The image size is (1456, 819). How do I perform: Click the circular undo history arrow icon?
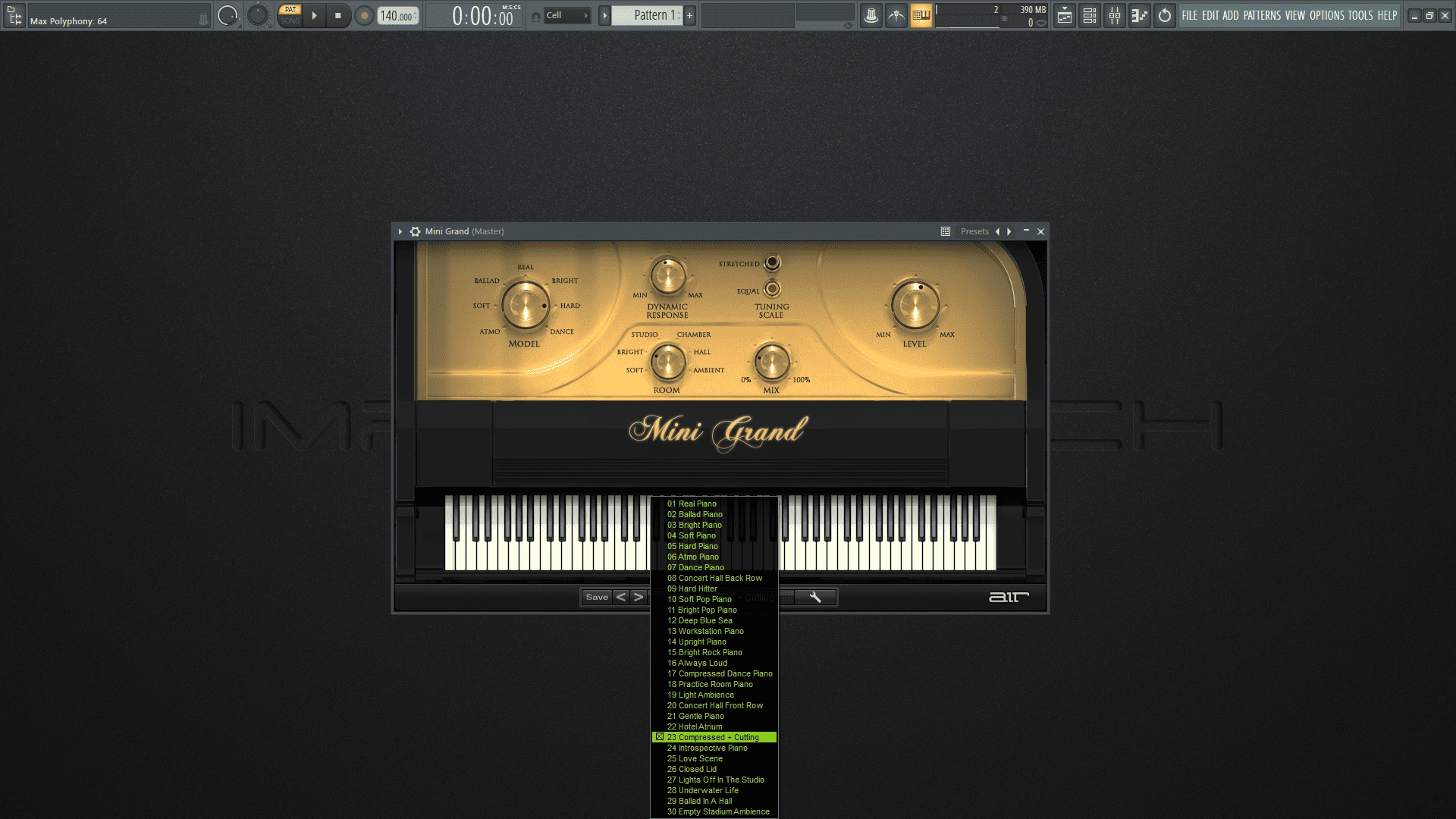[x=1165, y=15]
